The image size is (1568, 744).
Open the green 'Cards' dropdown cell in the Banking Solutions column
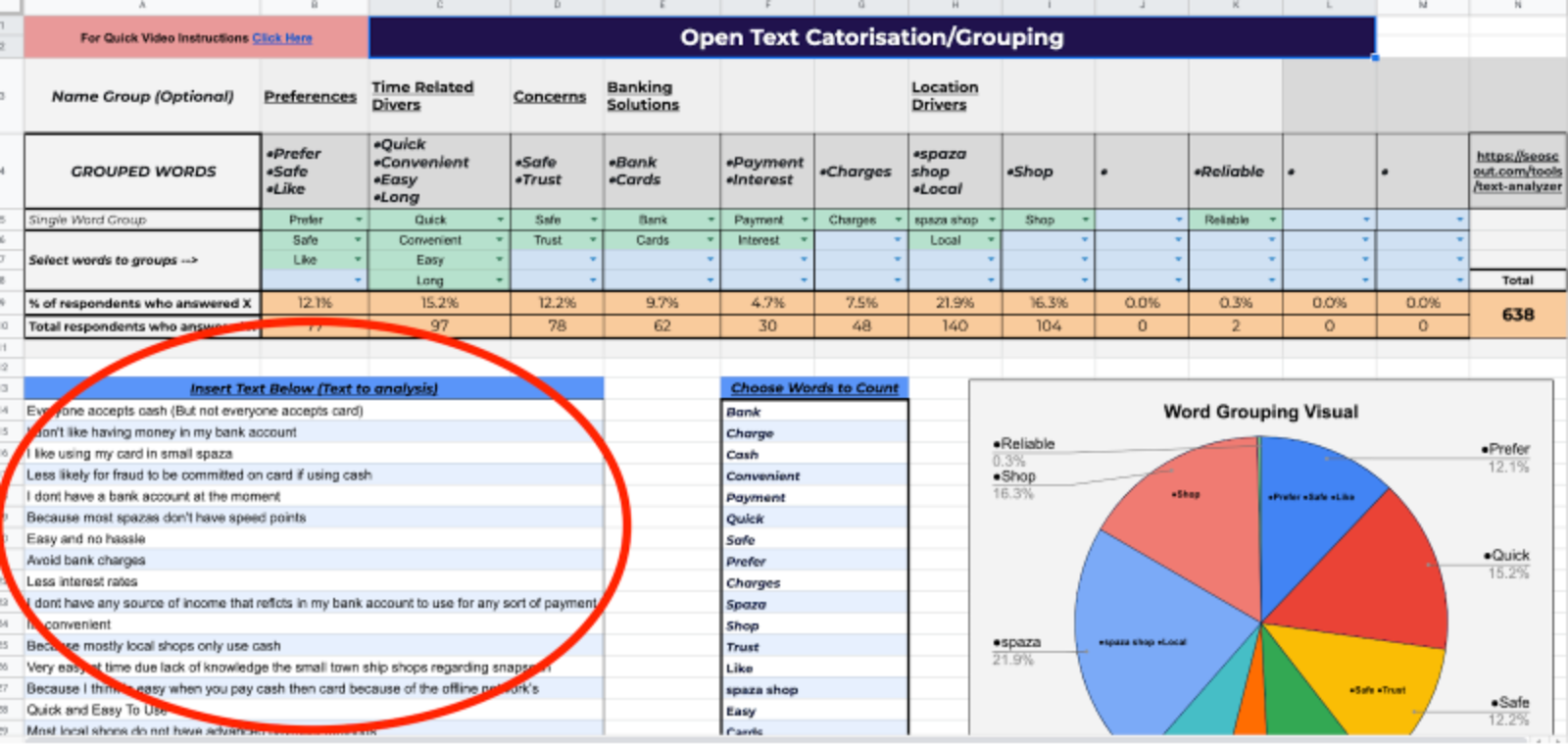[x=661, y=240]
